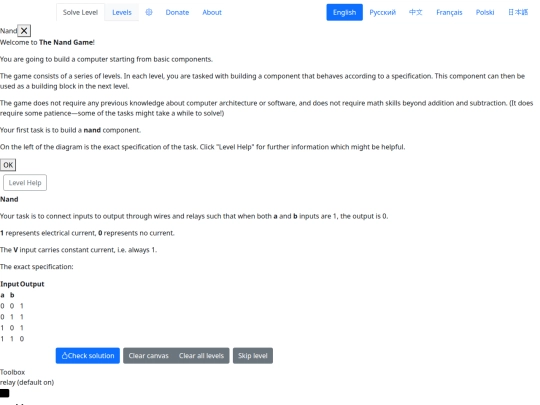Screen dimensions: 540x405
Task: Click the globe language icon in navbar
Action: 149,12
